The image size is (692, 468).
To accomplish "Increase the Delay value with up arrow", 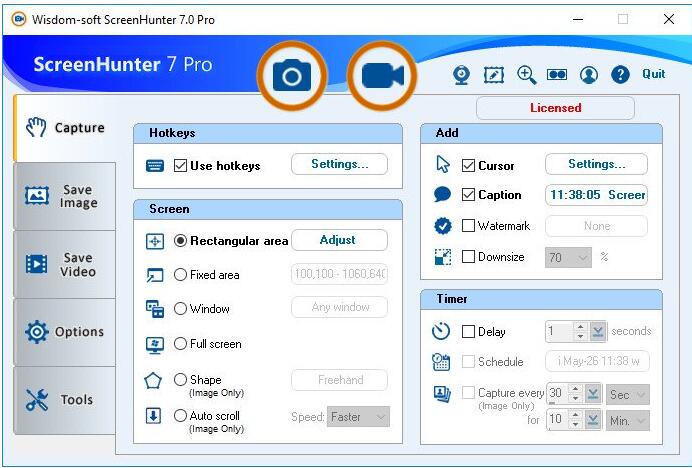I will click(580, 327).
